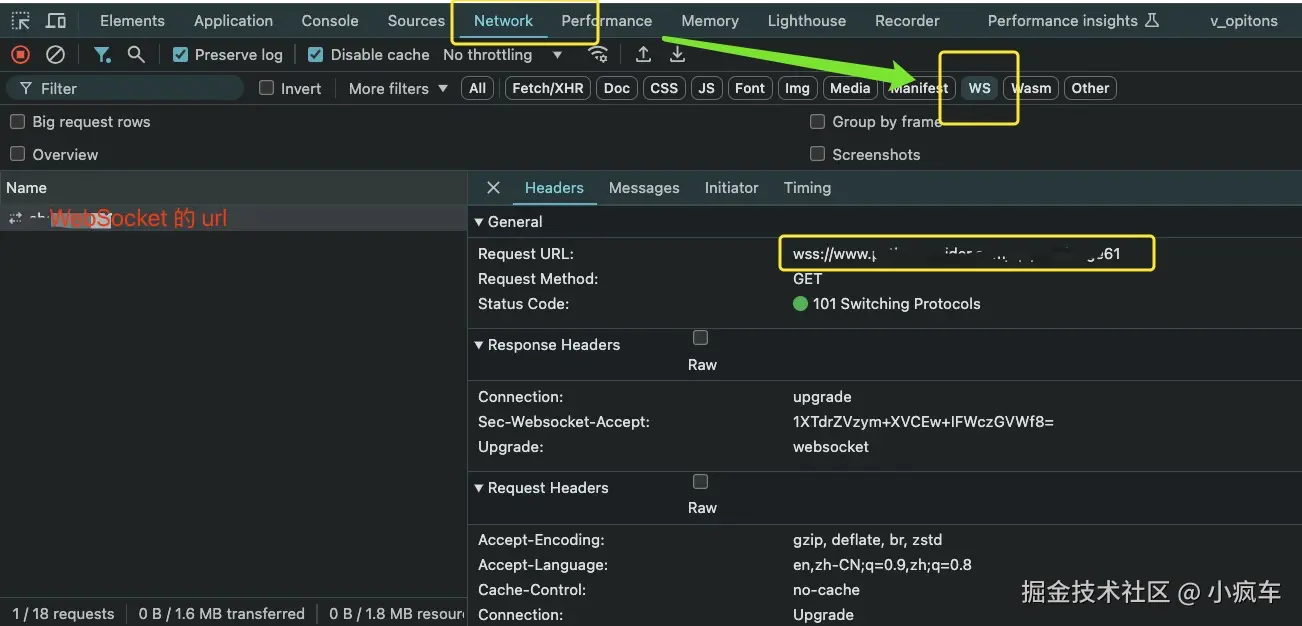Show the Headers detail tab

[x=554, y=188]
